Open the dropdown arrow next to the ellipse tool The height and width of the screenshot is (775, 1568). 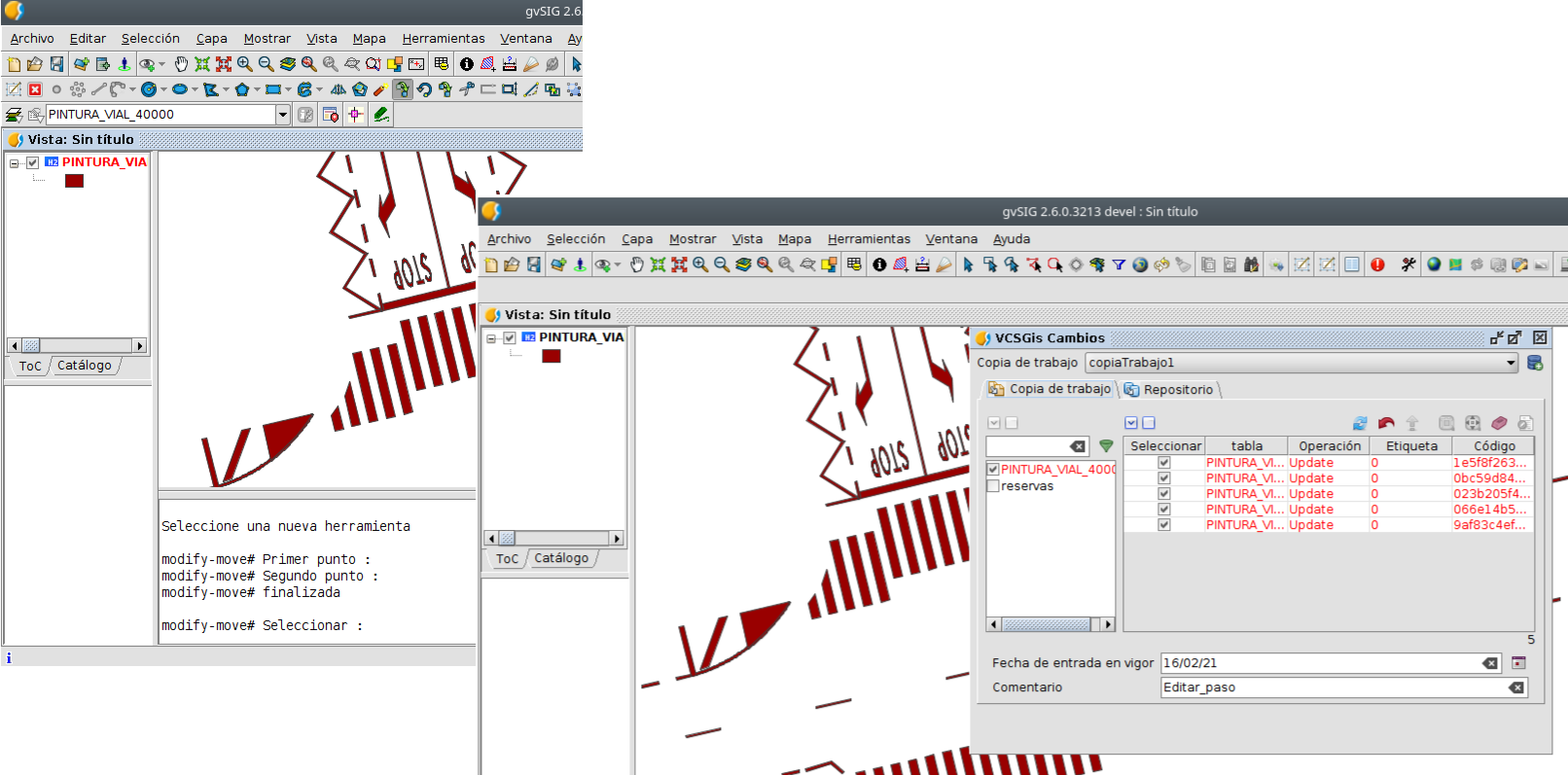[195, 89]
